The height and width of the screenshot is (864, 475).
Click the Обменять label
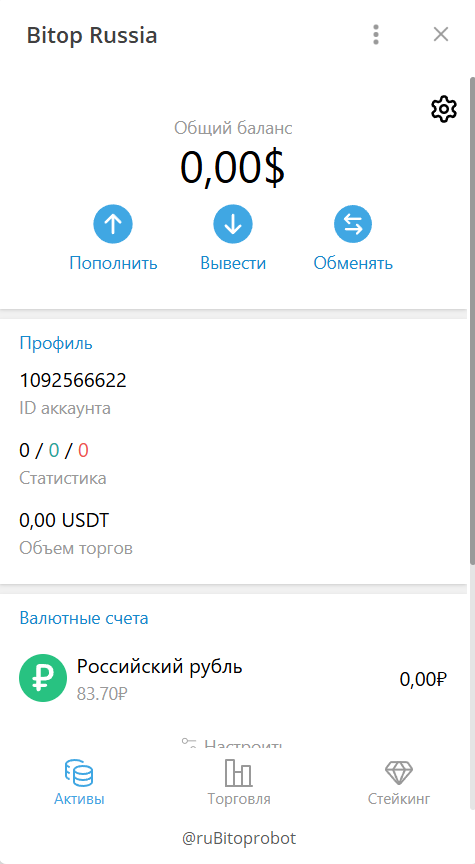(353, 263)
